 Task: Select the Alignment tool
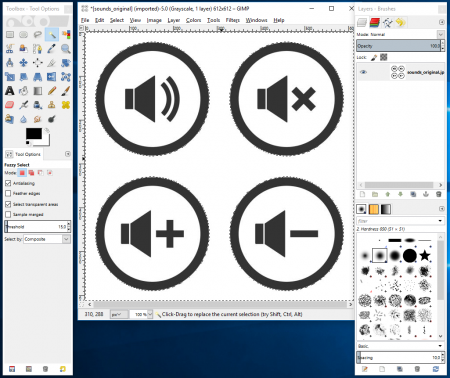37,63
